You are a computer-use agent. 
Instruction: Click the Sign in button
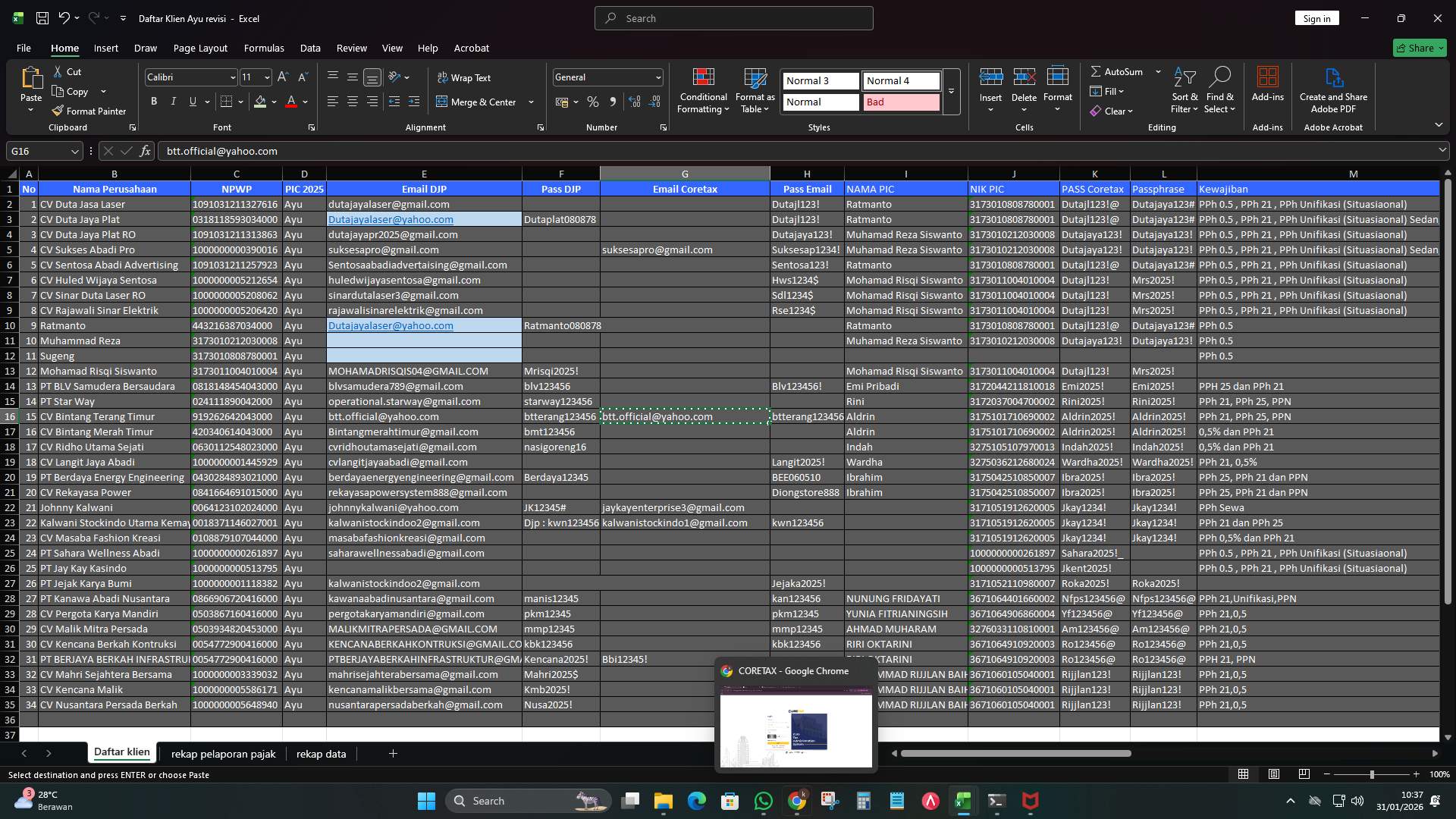coord(1316,17)
